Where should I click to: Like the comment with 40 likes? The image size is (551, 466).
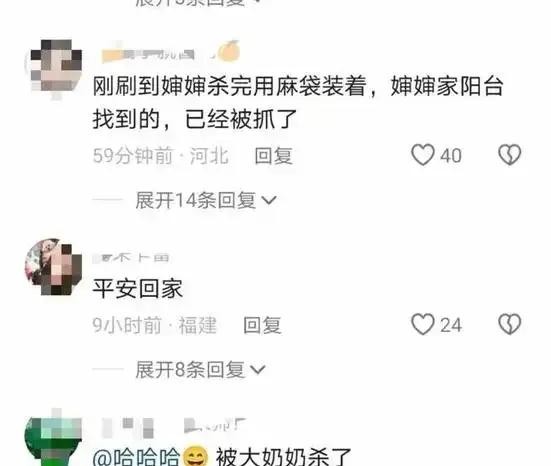423,155
